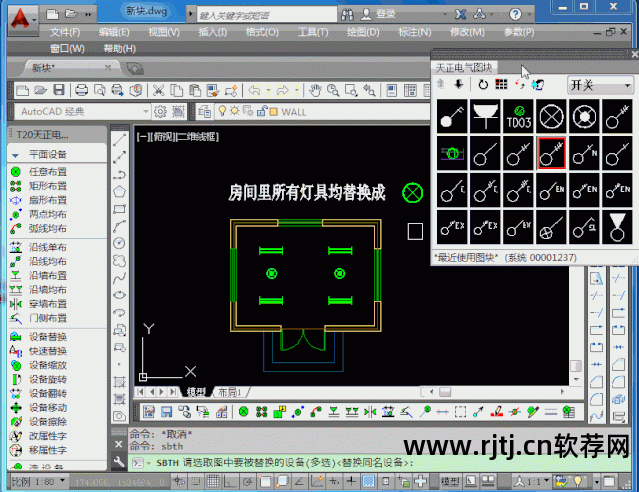Select 移属性字 command
The image size is (639, 492).
coord(48,450)
